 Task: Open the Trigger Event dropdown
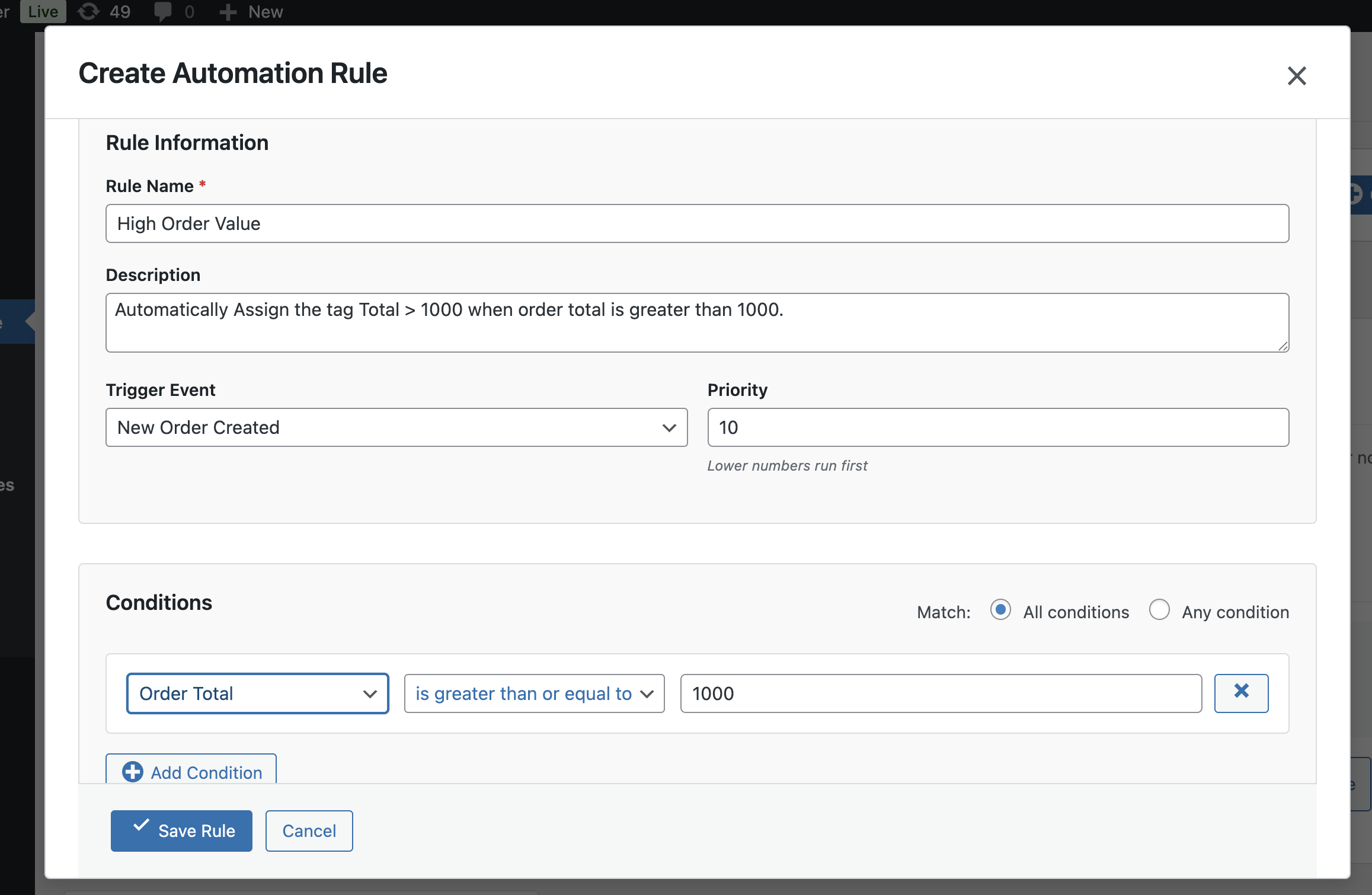tap(396, 427)
